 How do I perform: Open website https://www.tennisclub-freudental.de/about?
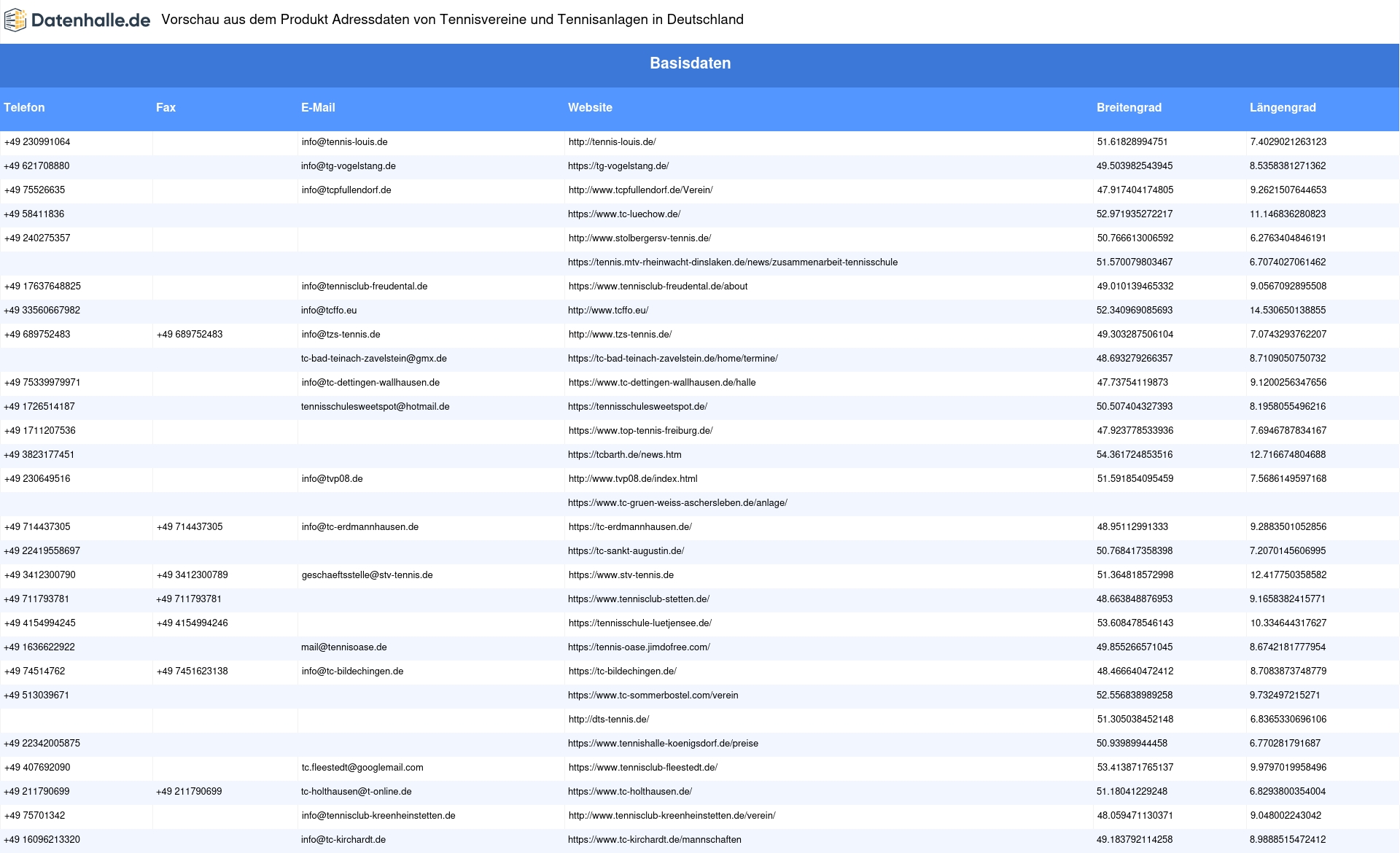point(658,287)
